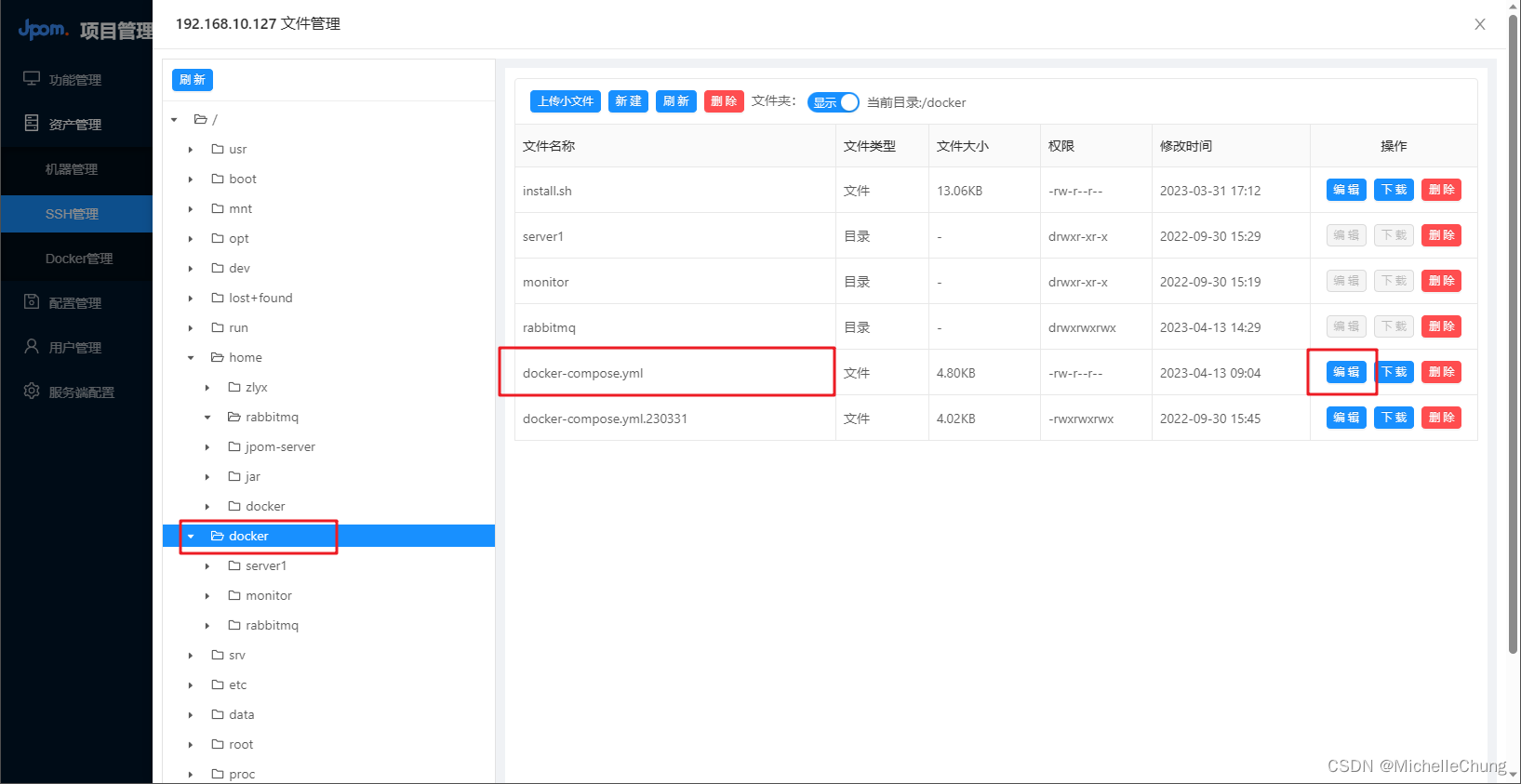The width and height of the screenshot is (1521, 784).
Task: Expand the opt tree node arrow
Action: coord(191,238)
